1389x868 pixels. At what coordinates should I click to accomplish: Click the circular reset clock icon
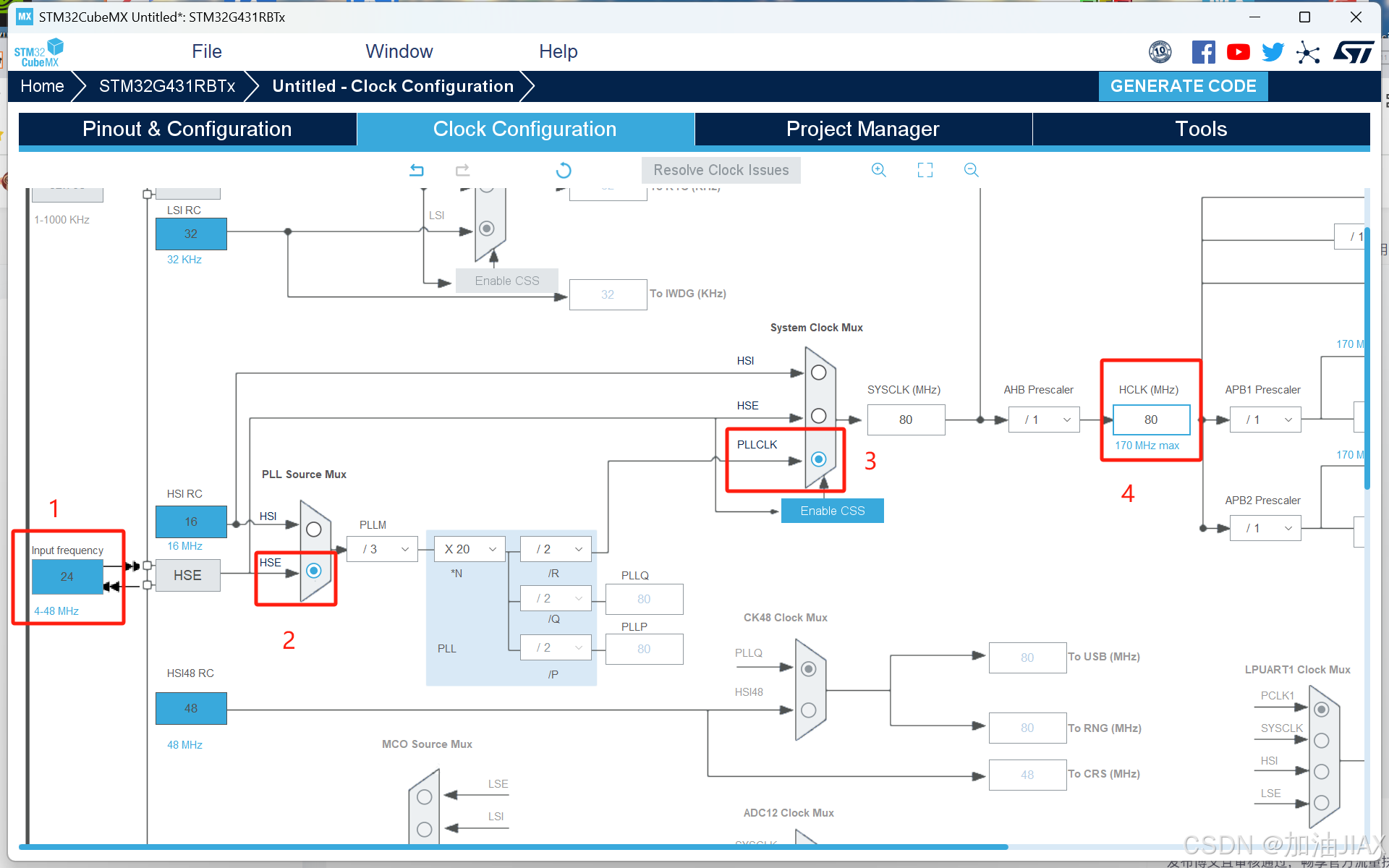pyautogui.click(x=564, y=171)
